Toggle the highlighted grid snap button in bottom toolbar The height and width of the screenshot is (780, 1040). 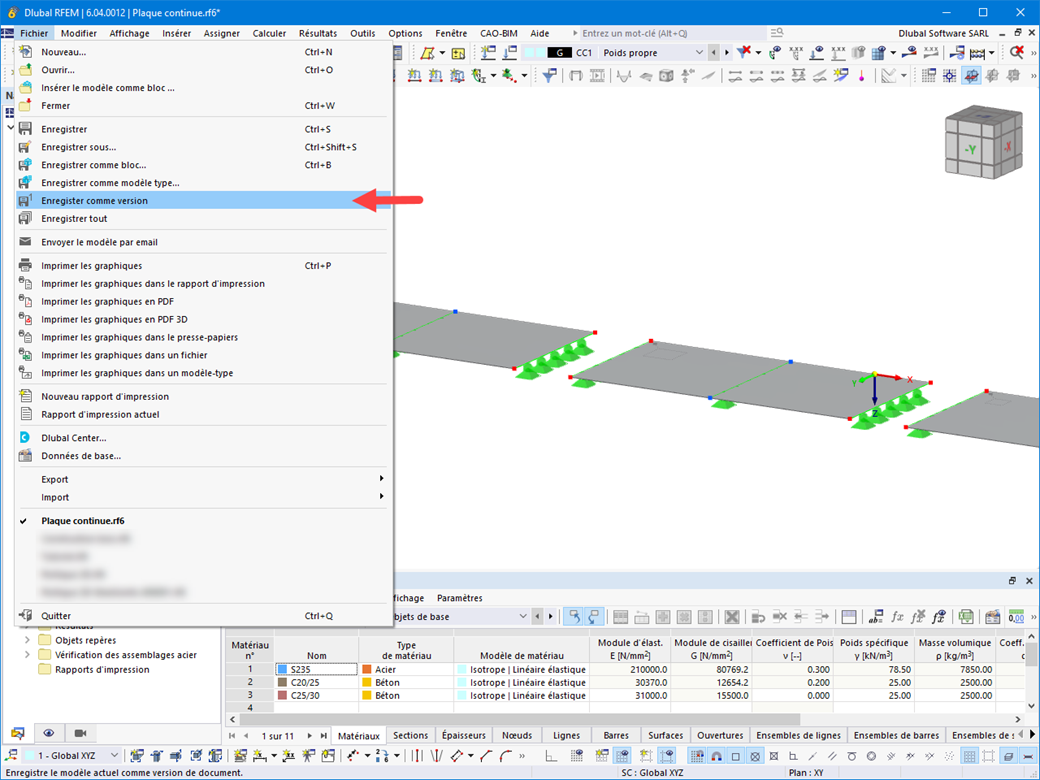696,756
